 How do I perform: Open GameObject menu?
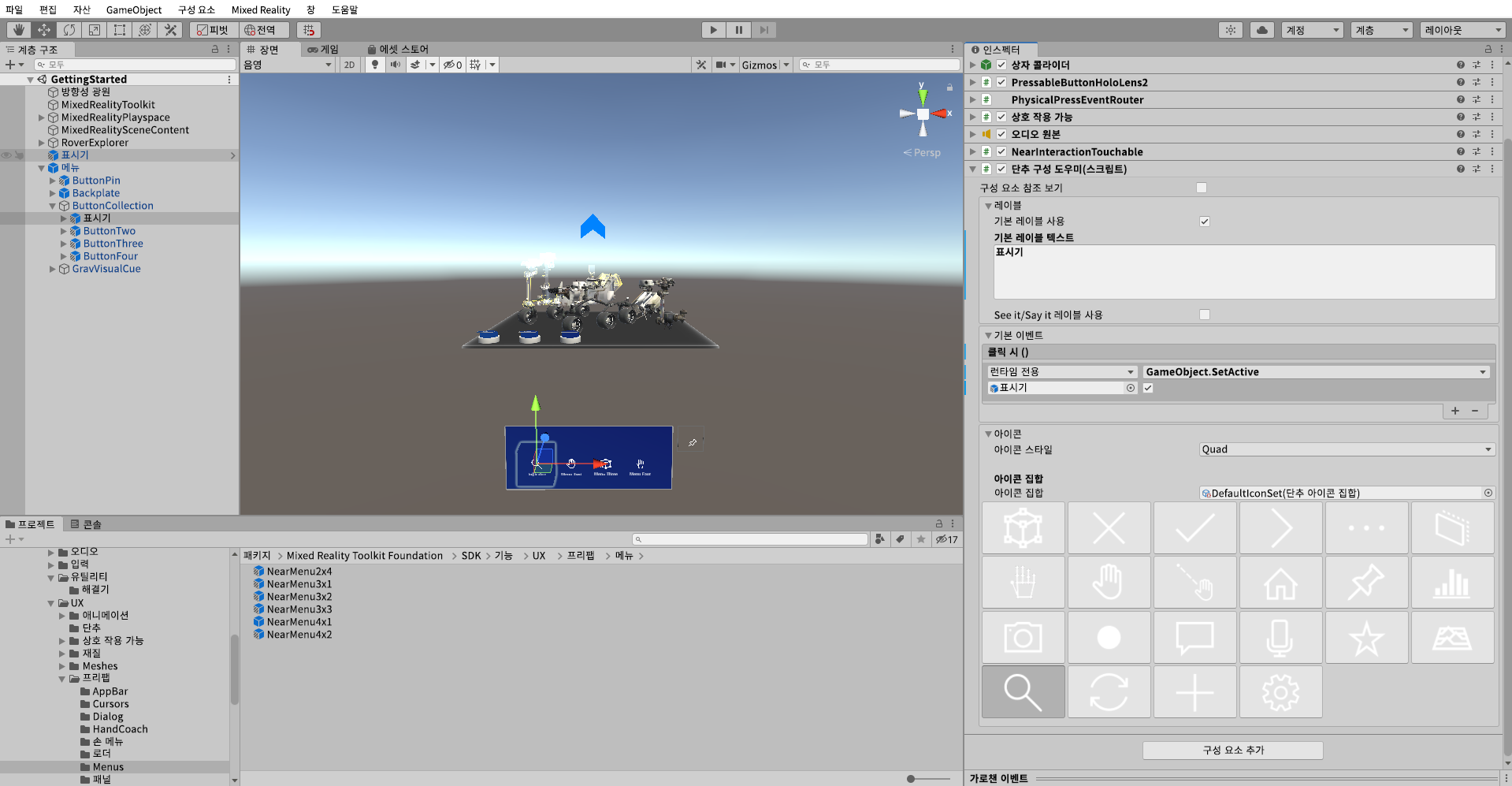134,9
